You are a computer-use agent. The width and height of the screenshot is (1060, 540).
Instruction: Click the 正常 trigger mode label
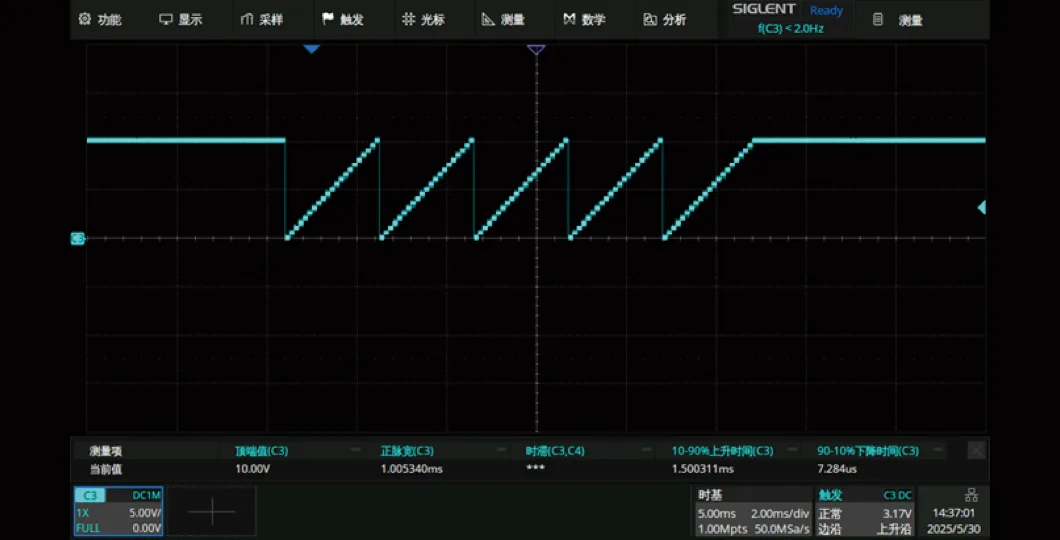point(830,514)
